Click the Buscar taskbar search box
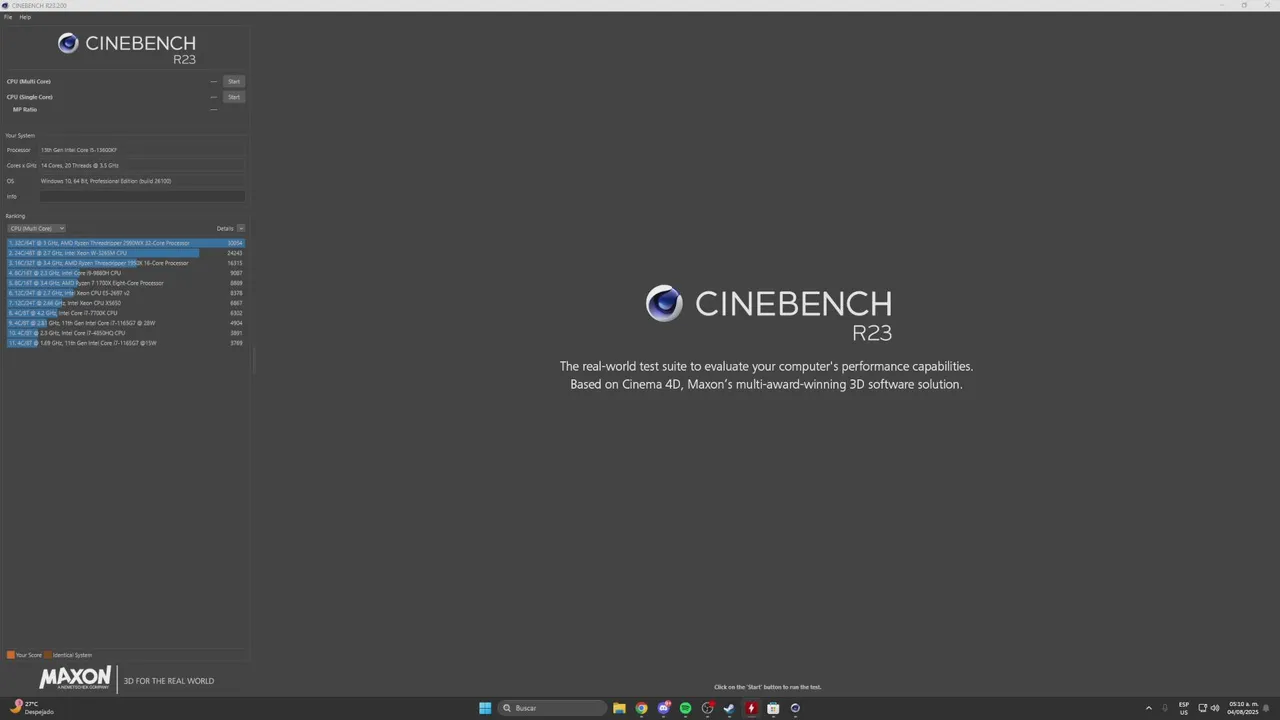 [553, 708]
